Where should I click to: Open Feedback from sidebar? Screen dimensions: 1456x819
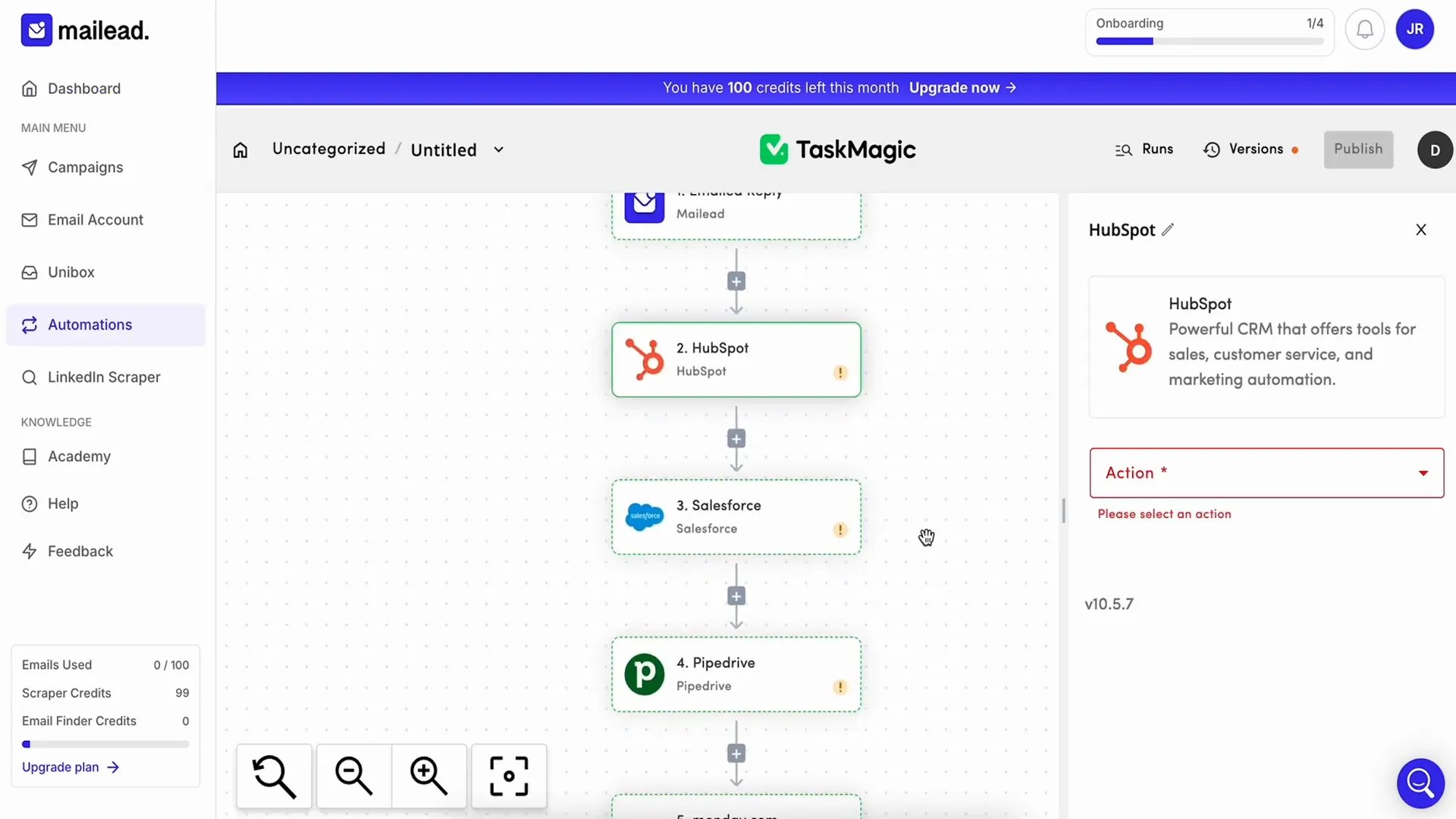coord(67,551)
